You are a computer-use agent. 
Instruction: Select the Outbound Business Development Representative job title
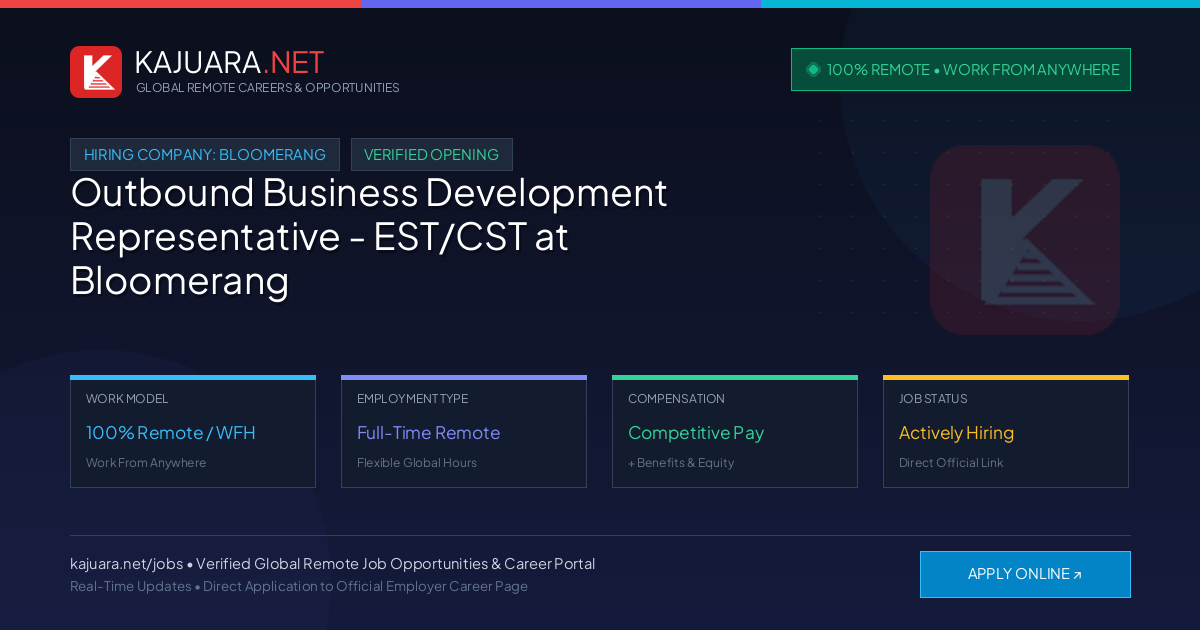pyautogui.click(x=369, y=236)
